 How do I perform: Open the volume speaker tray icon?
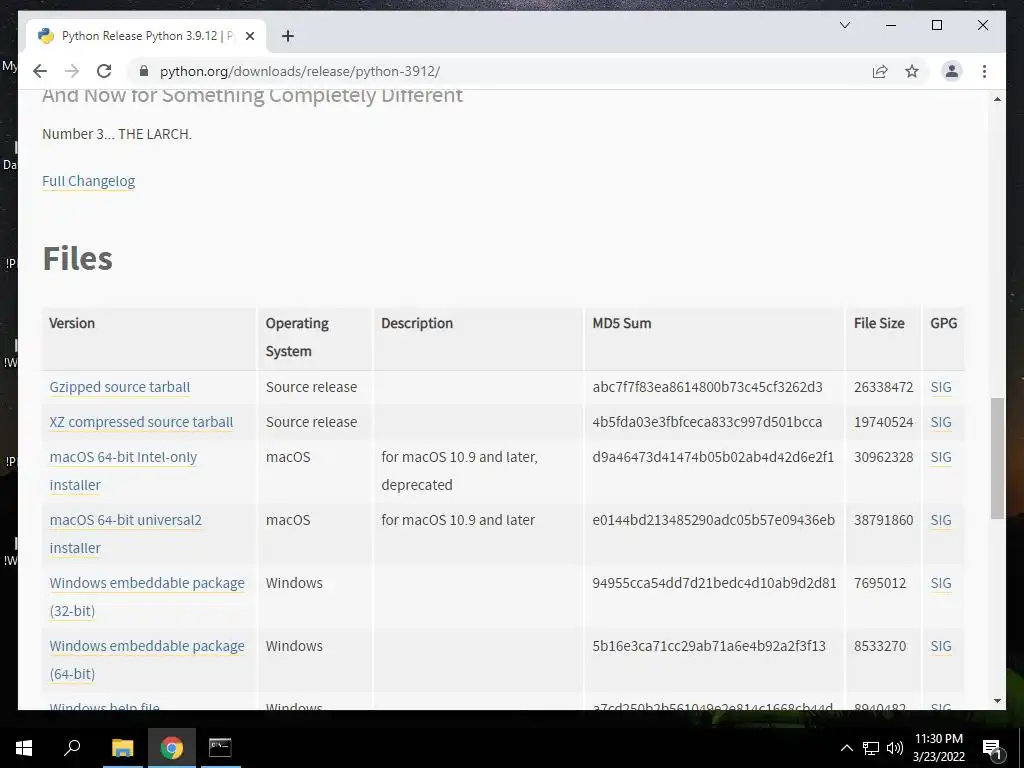tap(895, 748)
